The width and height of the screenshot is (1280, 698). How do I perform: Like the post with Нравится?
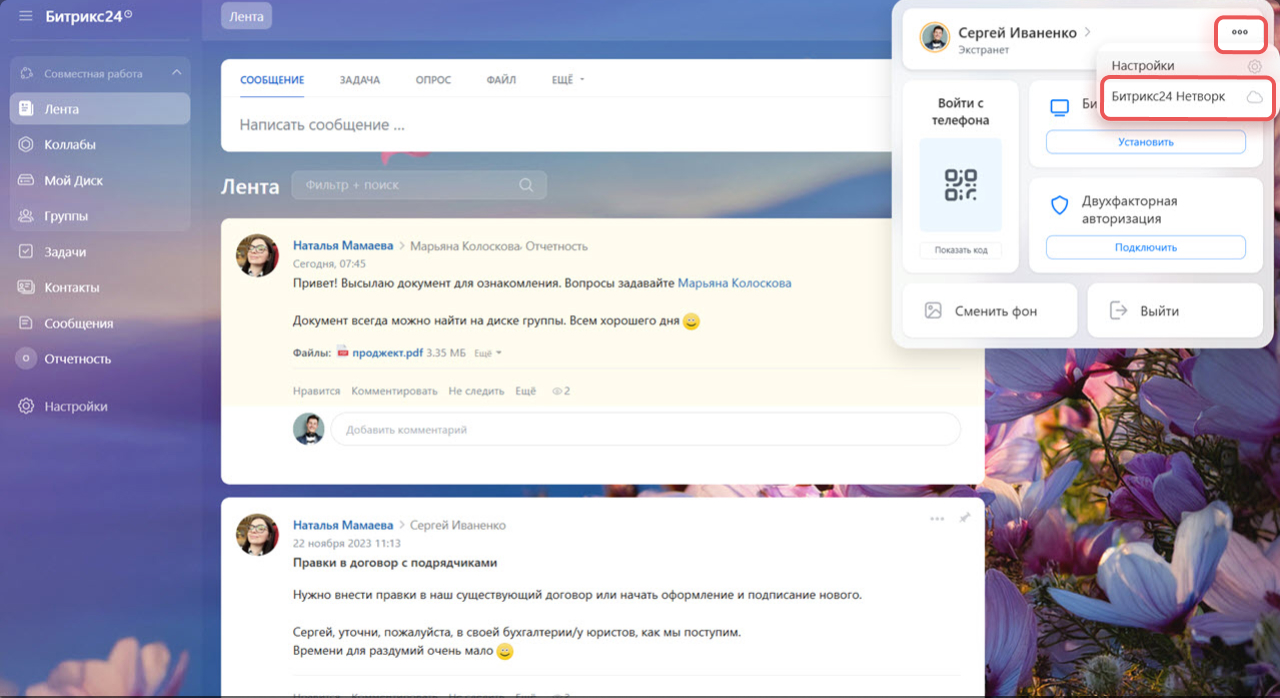(317, 391)
